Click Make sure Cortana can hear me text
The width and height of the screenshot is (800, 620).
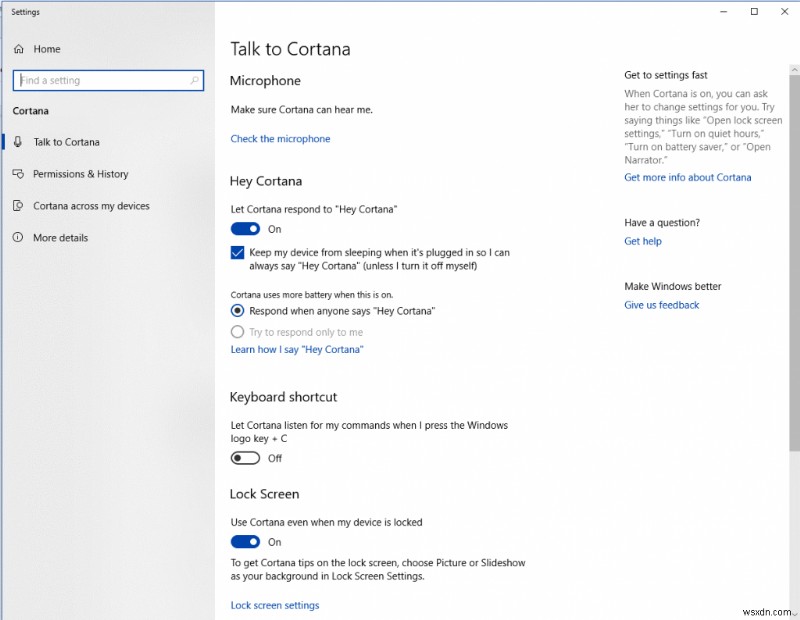tap(302, 110)
